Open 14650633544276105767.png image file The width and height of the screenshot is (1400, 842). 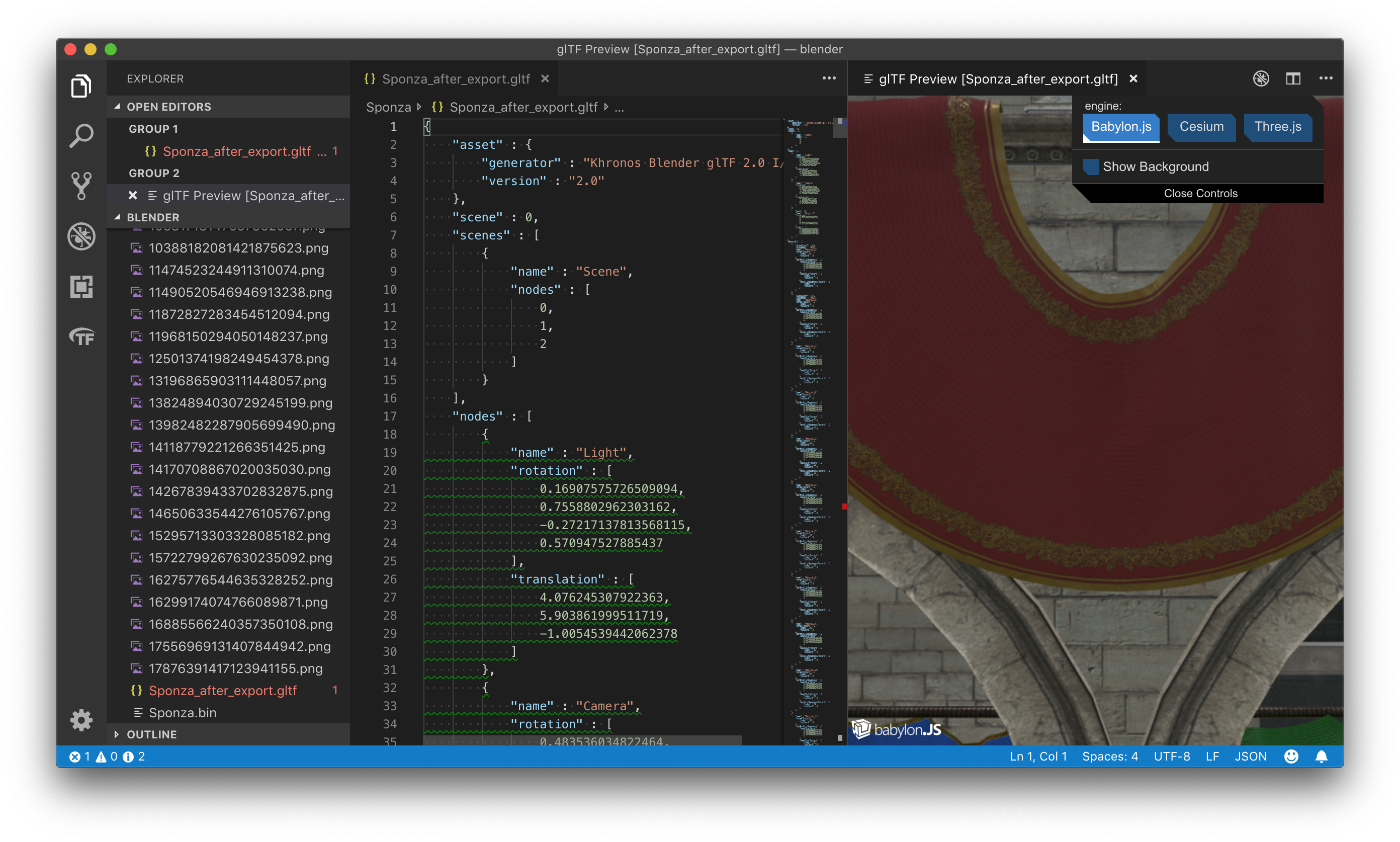click(228, 514)
